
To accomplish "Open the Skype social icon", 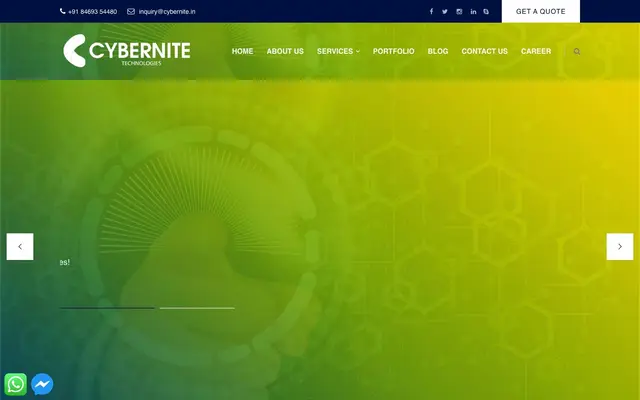I will click(486, 11).
